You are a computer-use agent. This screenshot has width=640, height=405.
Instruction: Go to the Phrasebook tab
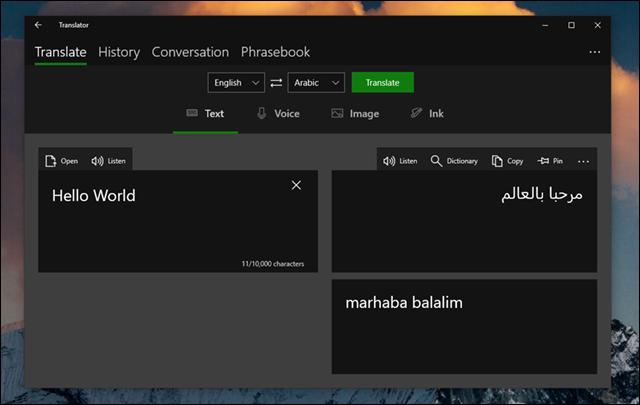click(x=275, y=52)
